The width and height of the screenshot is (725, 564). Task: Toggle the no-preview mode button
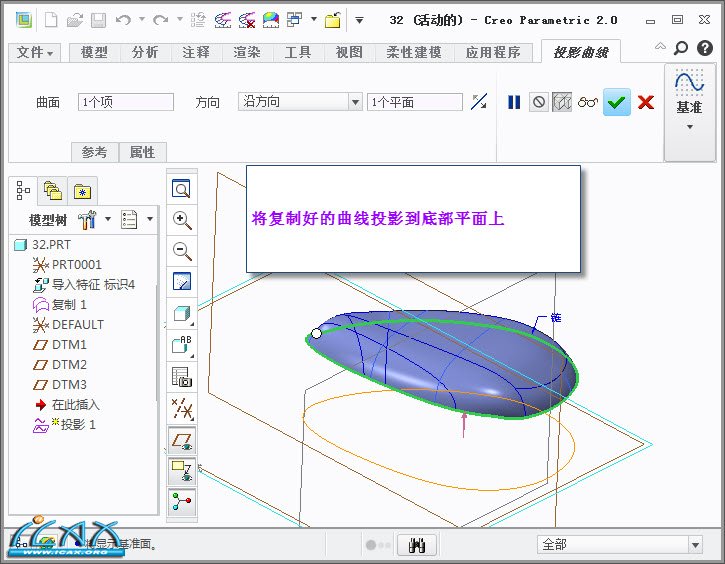point(539,102)
